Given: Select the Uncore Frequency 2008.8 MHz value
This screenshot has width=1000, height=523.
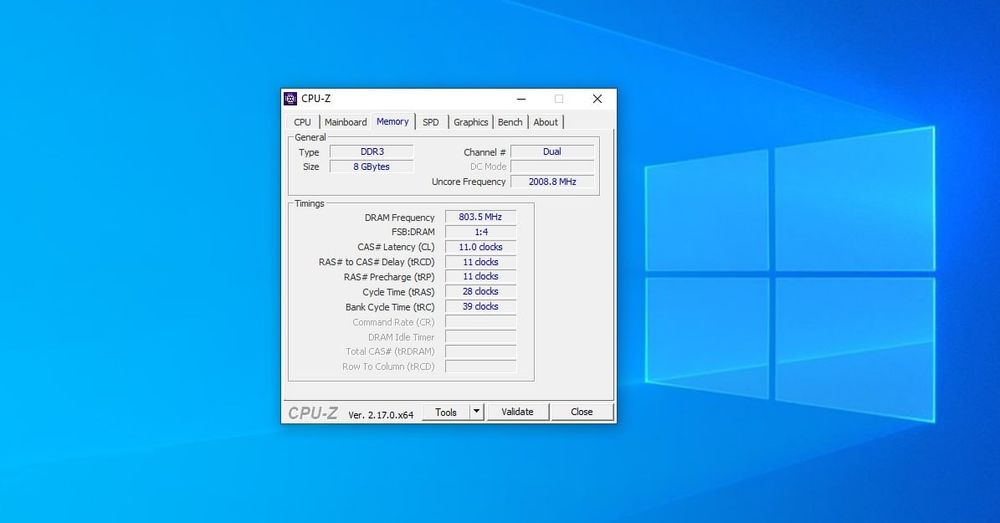Looking at the screenshot, I should [x=552, y=182].
